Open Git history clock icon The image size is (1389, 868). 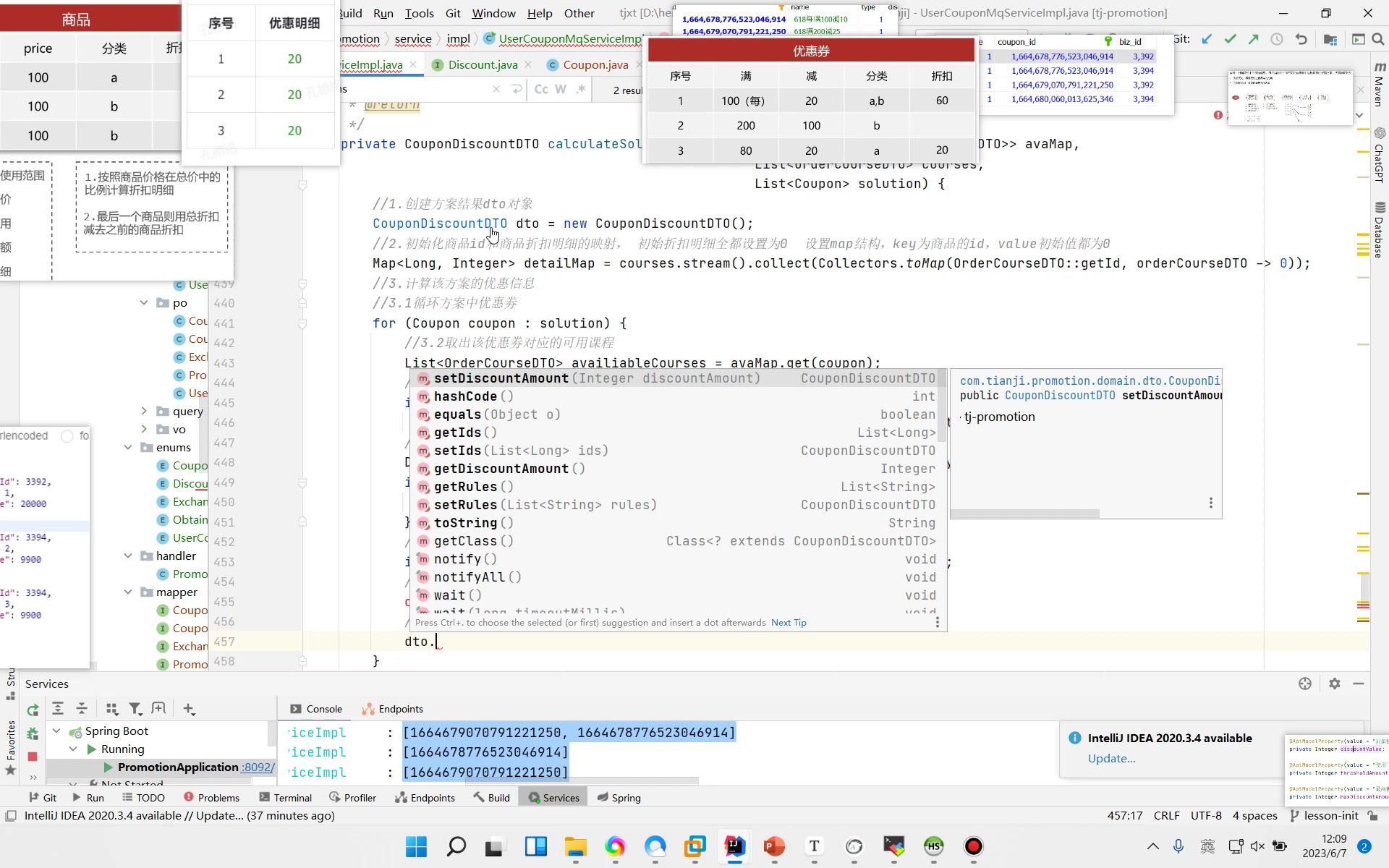pyautogui.click(x=1277, y=40)
